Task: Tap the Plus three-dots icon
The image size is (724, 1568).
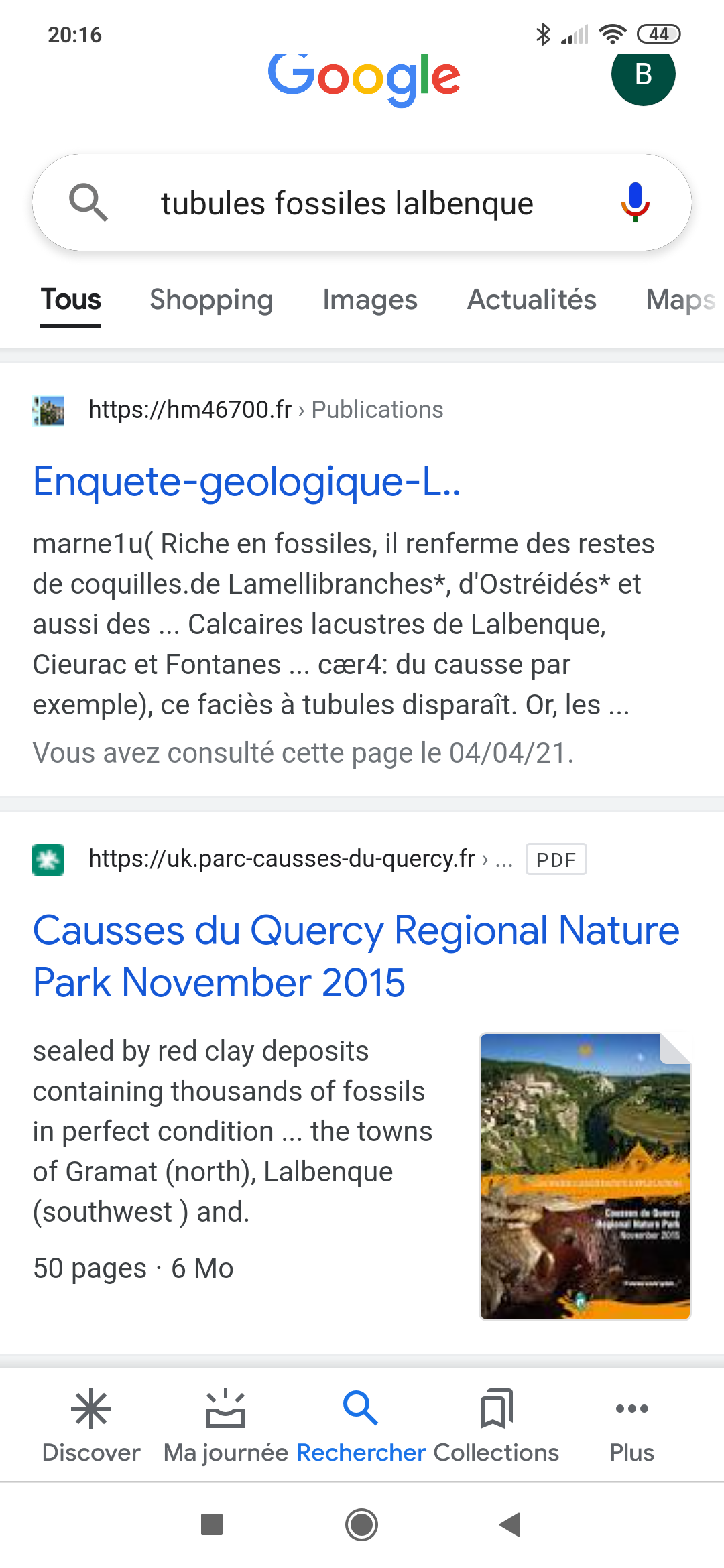Action: pos(631,1409)
